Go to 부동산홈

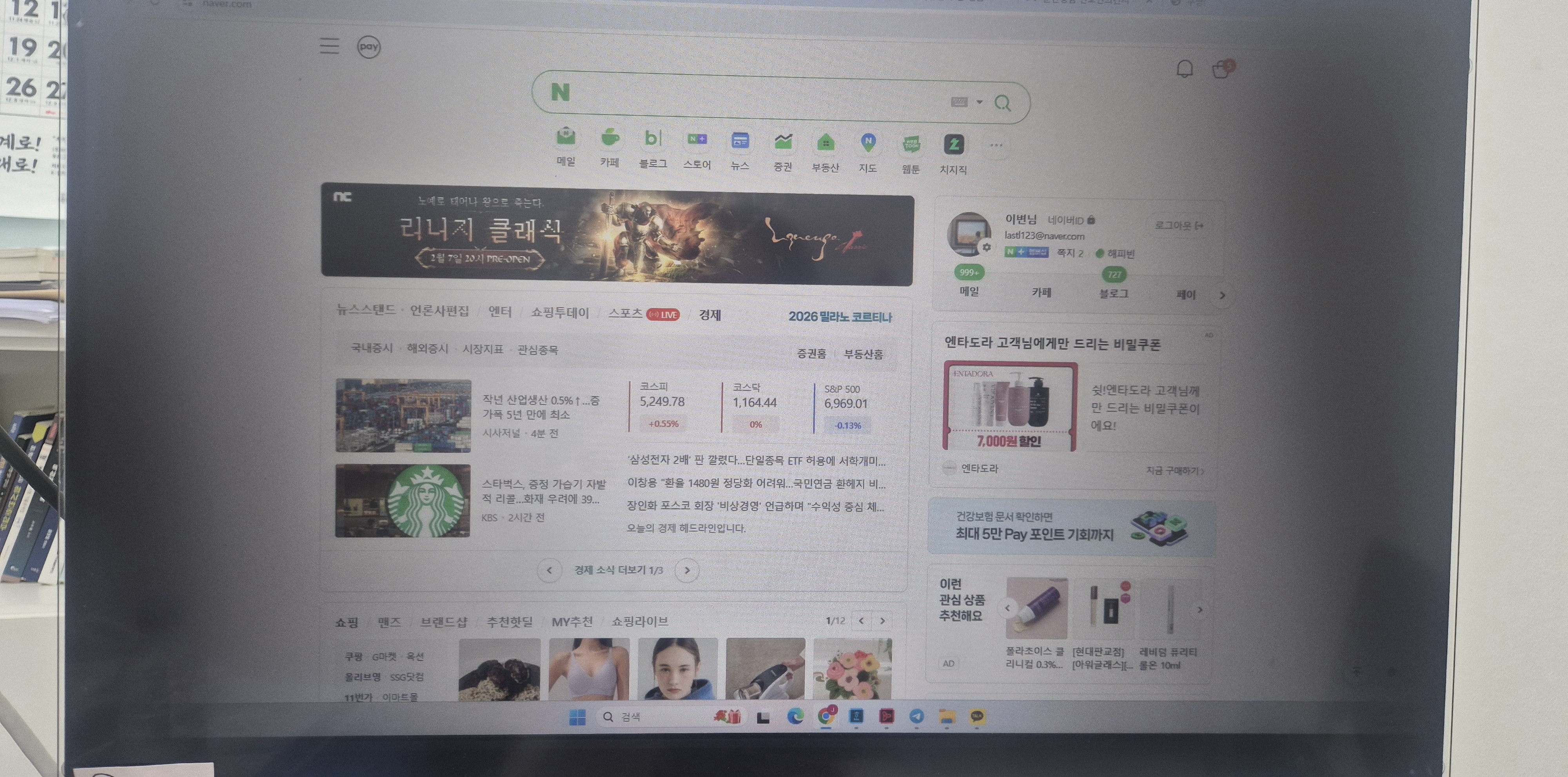(x=863, y=354)
